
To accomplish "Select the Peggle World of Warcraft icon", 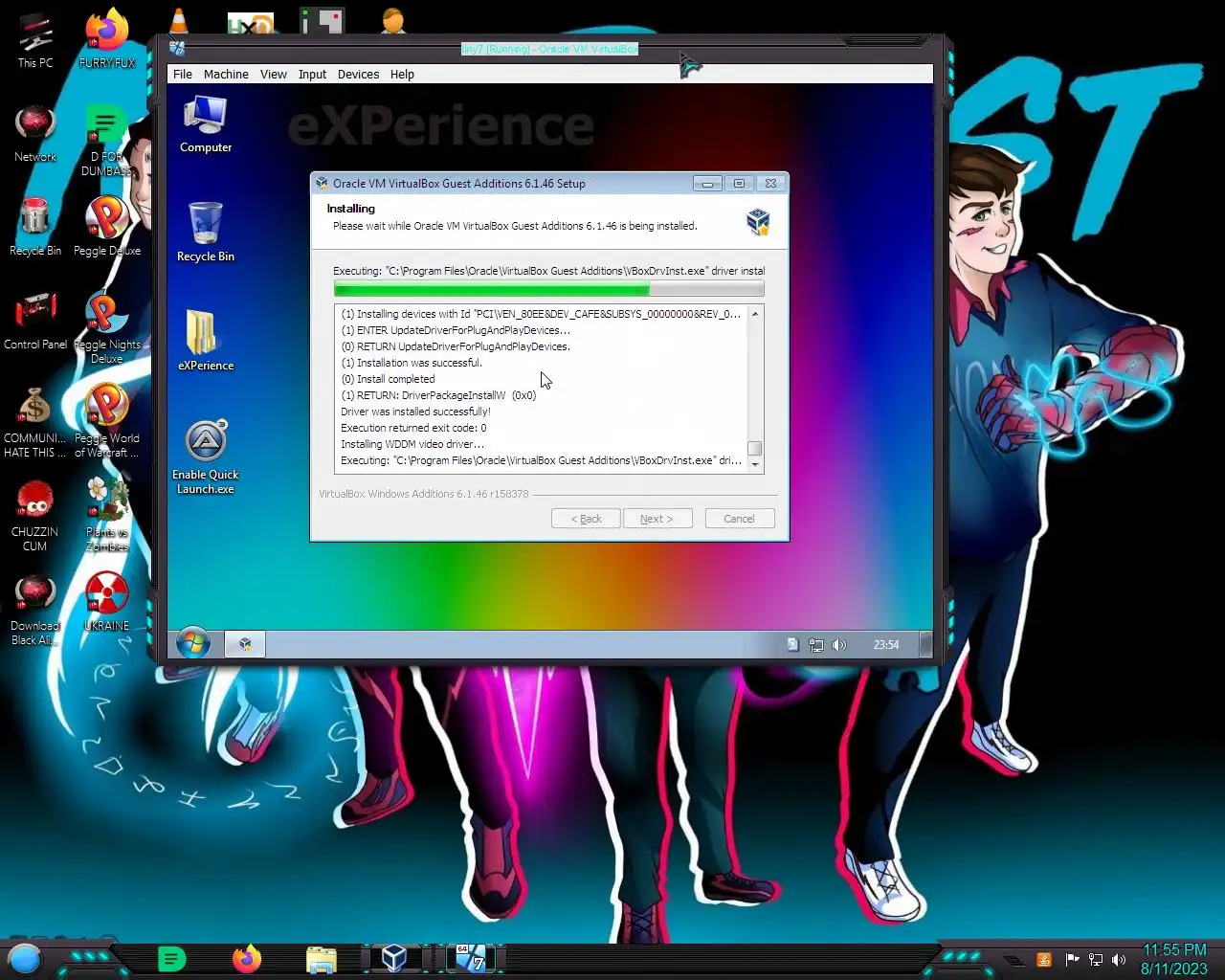I will coord(107,421).
